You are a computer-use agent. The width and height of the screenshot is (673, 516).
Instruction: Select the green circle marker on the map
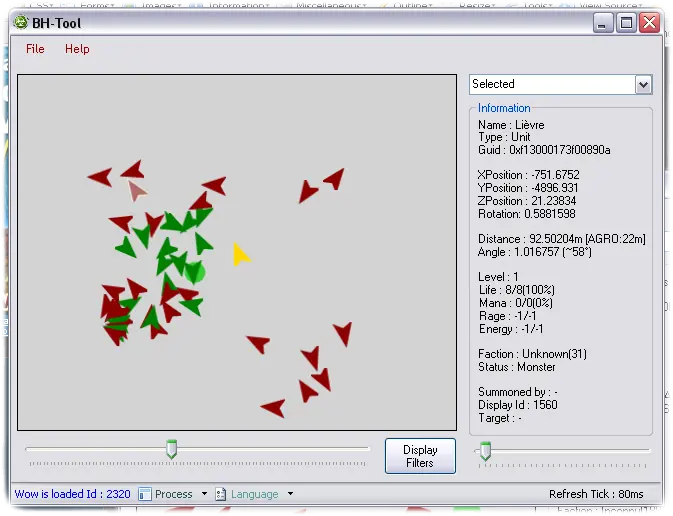195,272
